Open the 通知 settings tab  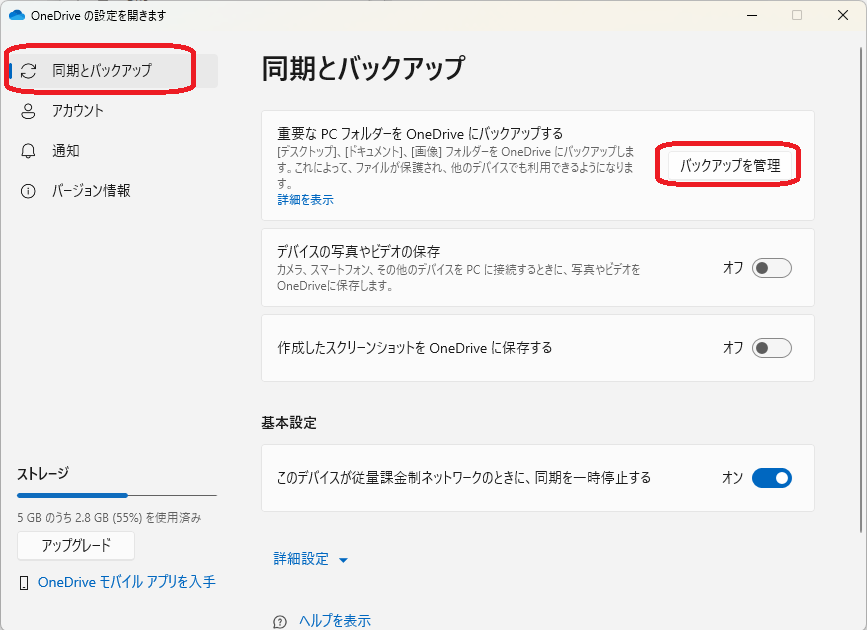(113, 151)
